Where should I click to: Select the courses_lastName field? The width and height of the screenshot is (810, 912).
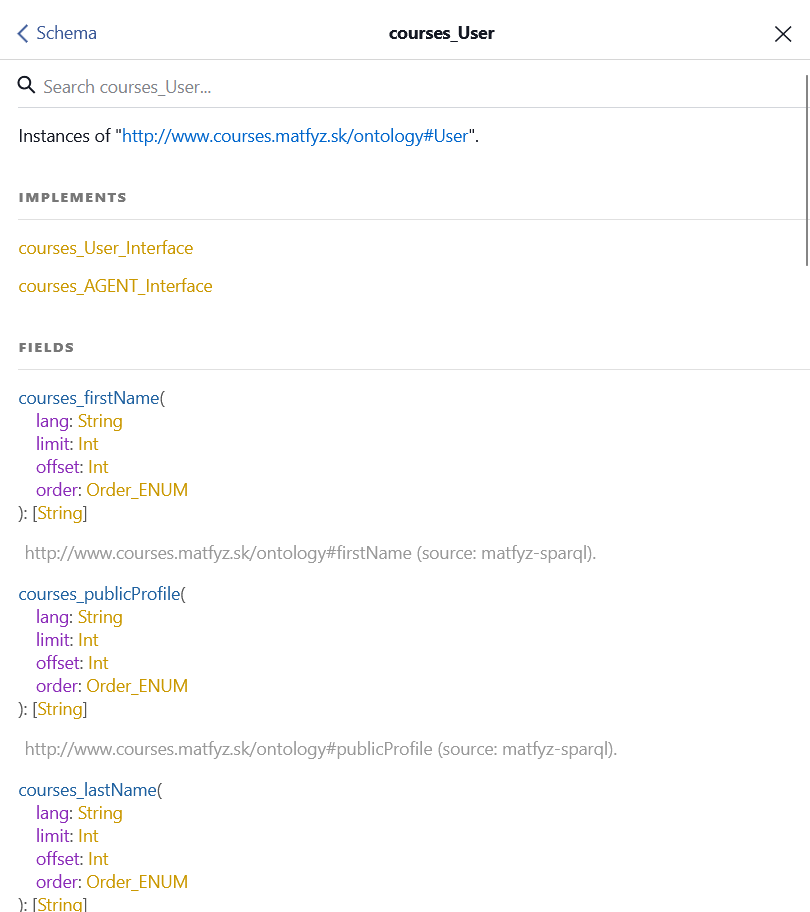(x=87, y=790)
